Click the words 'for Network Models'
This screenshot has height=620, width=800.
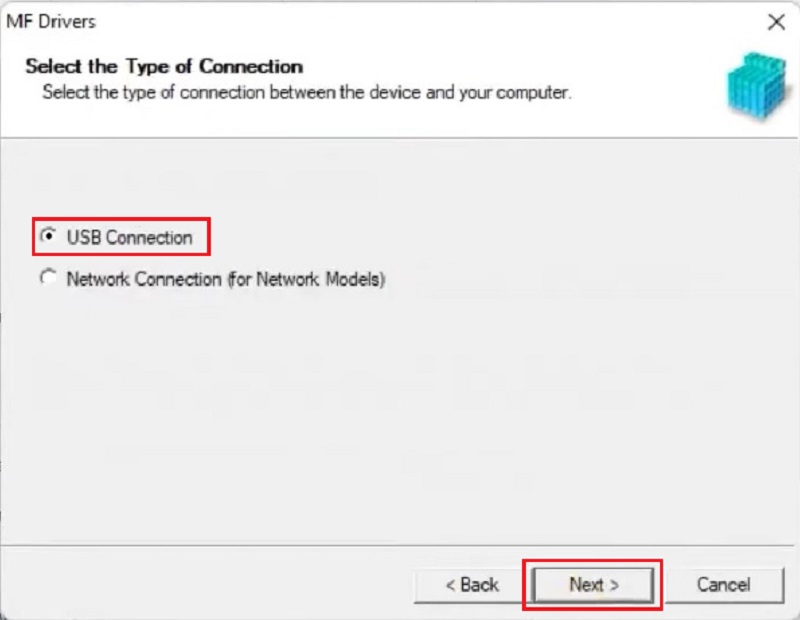click(x=306, y=280)
